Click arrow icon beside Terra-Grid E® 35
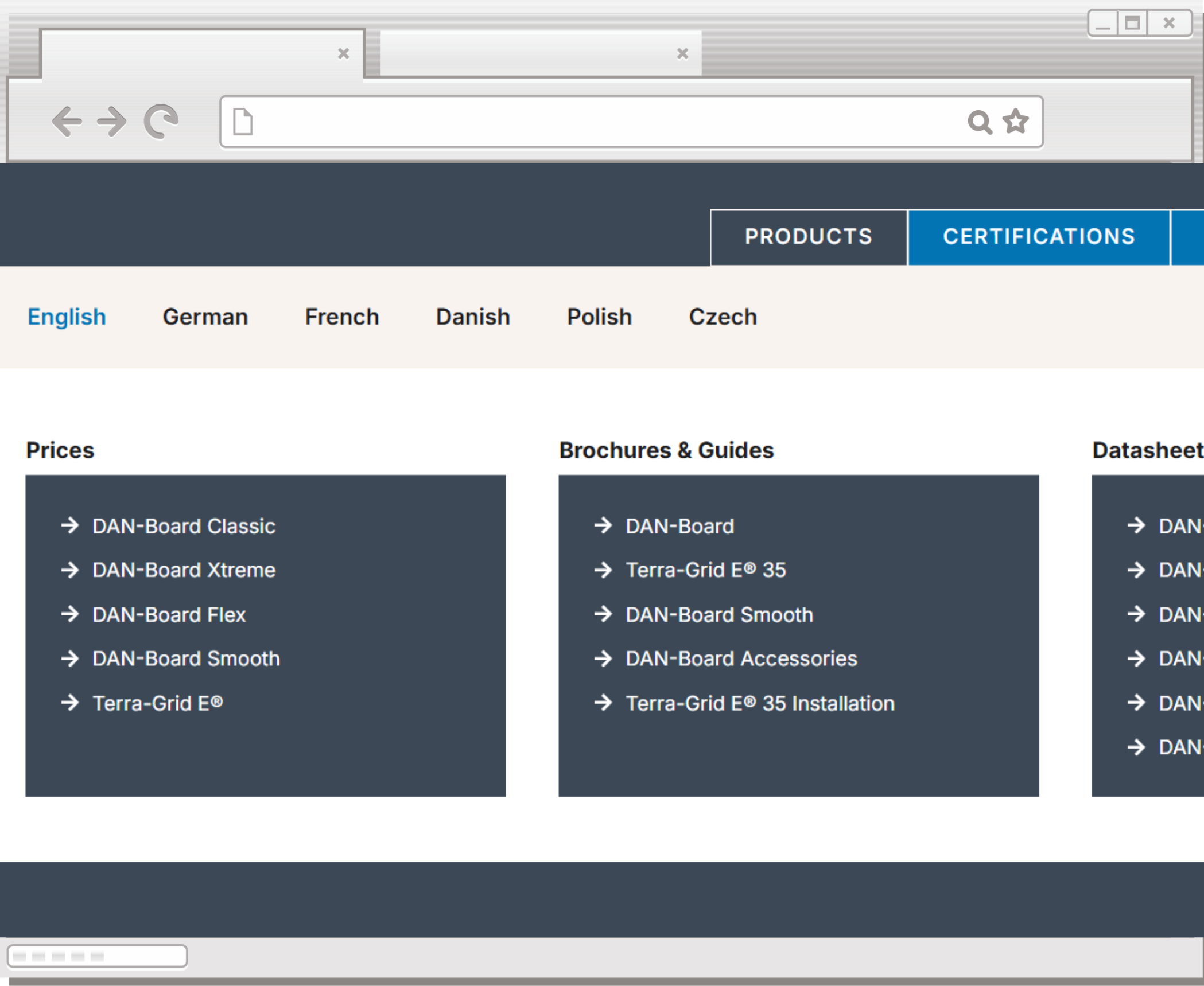The image size is (1204, 986). (603, 570)
